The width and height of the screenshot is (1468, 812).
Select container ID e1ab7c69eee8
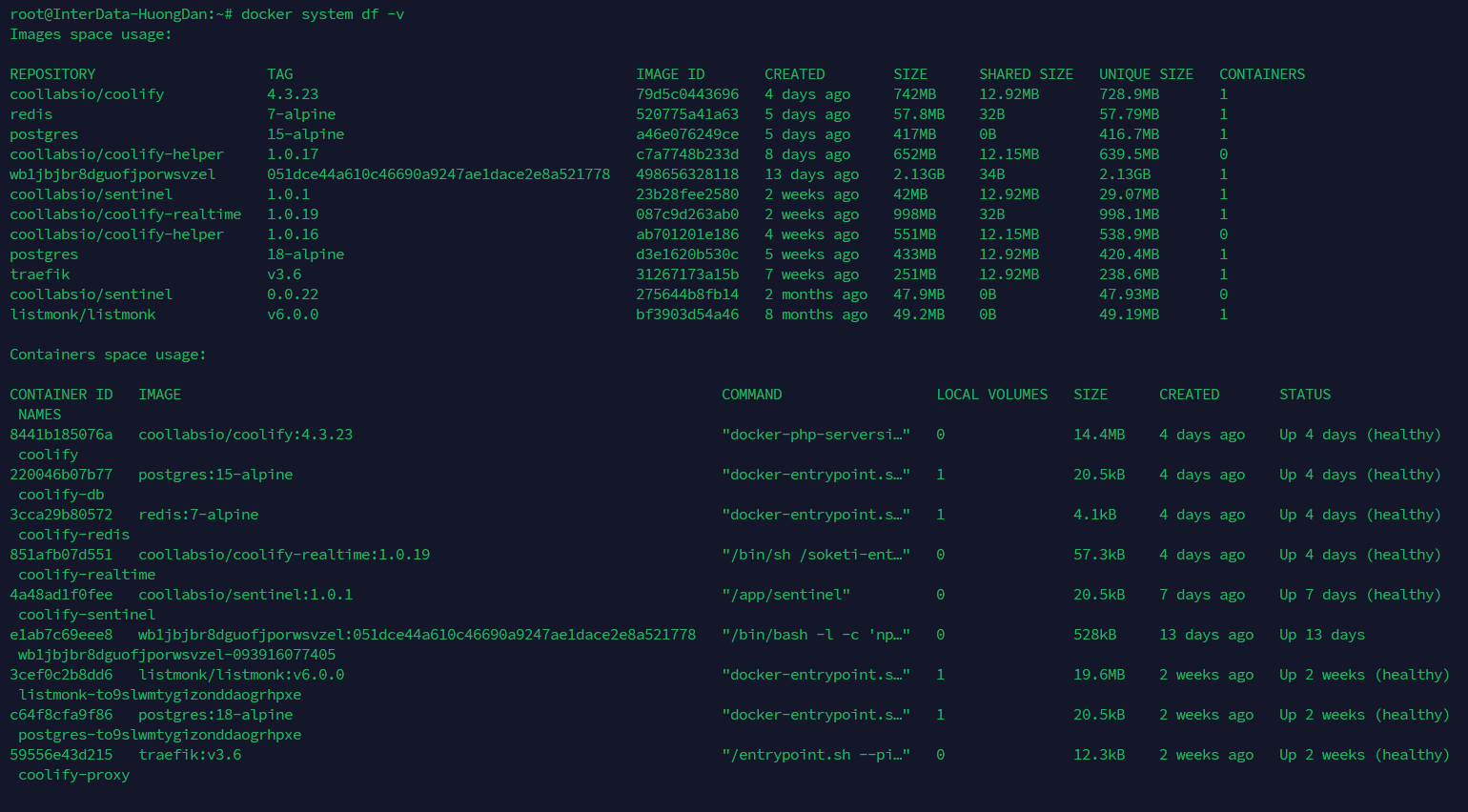[61, 635]
